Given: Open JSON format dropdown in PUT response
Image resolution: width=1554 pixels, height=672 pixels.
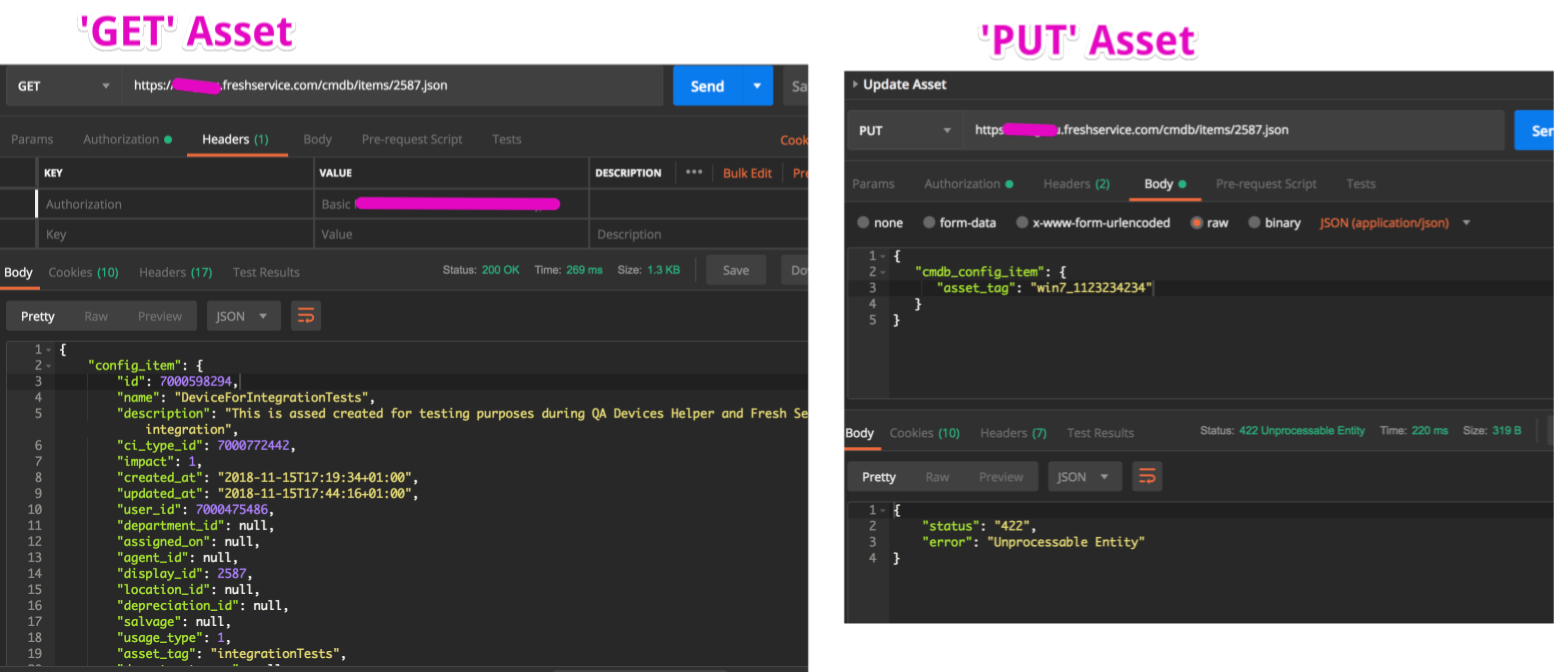Looking at the screenshot, I should (1085, 477).
